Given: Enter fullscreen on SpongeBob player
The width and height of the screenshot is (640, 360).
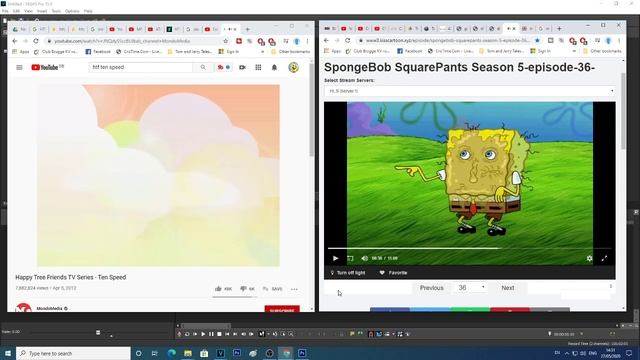Looking at the screenshot, I should (604, 258).
